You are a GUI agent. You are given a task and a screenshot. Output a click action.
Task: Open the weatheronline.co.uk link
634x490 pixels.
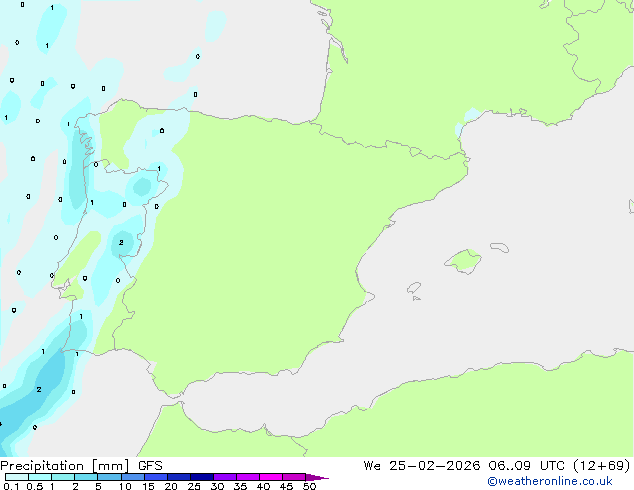[550, 481]
